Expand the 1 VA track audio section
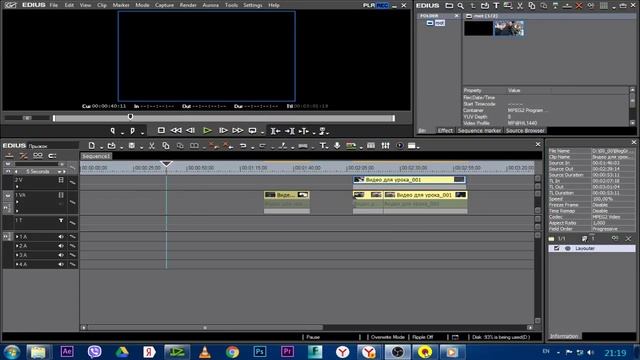Image resolution: width=640 pixels, height=360 pixels. tap(17, 202)
